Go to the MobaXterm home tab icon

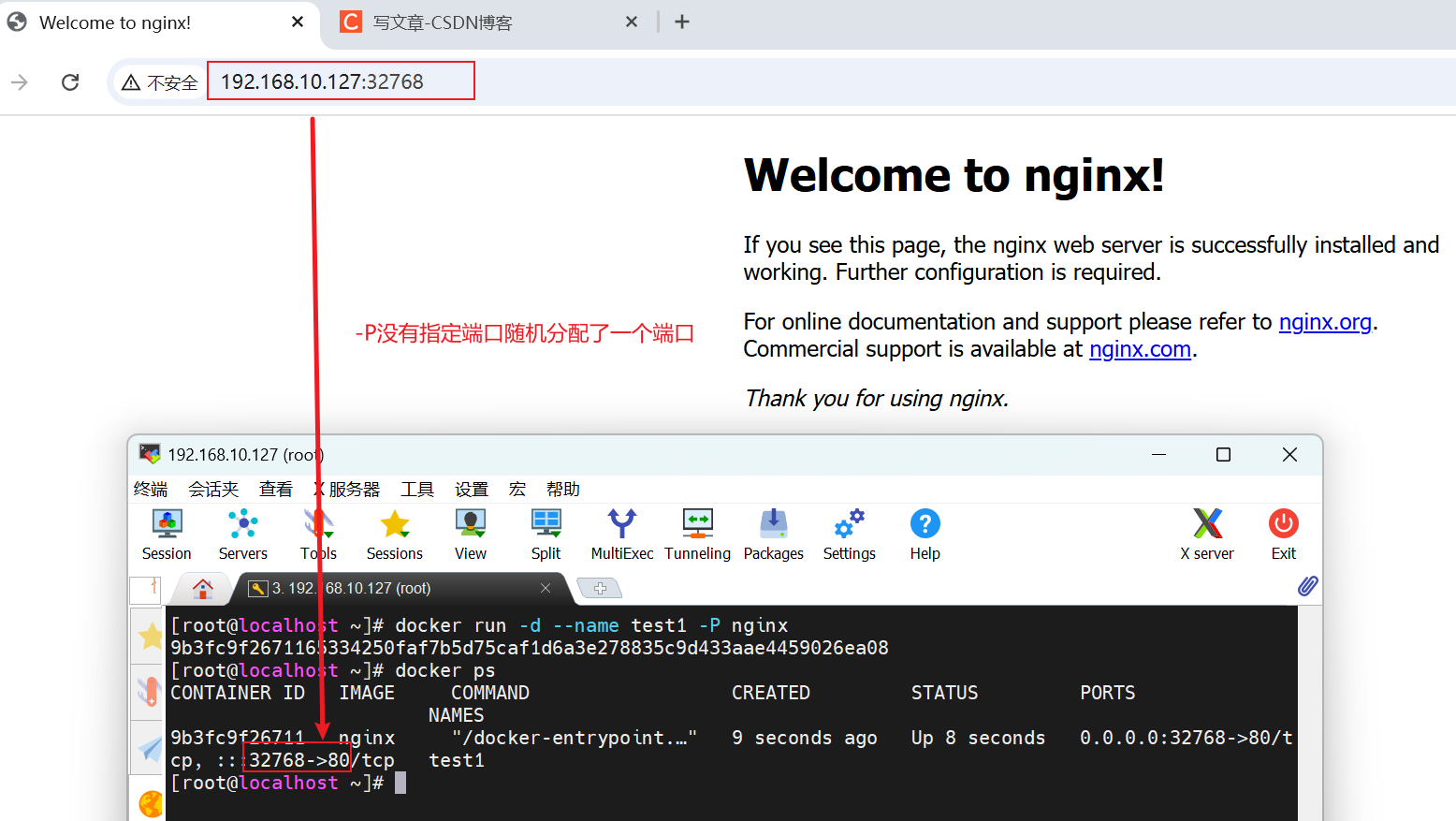[203, 588]
